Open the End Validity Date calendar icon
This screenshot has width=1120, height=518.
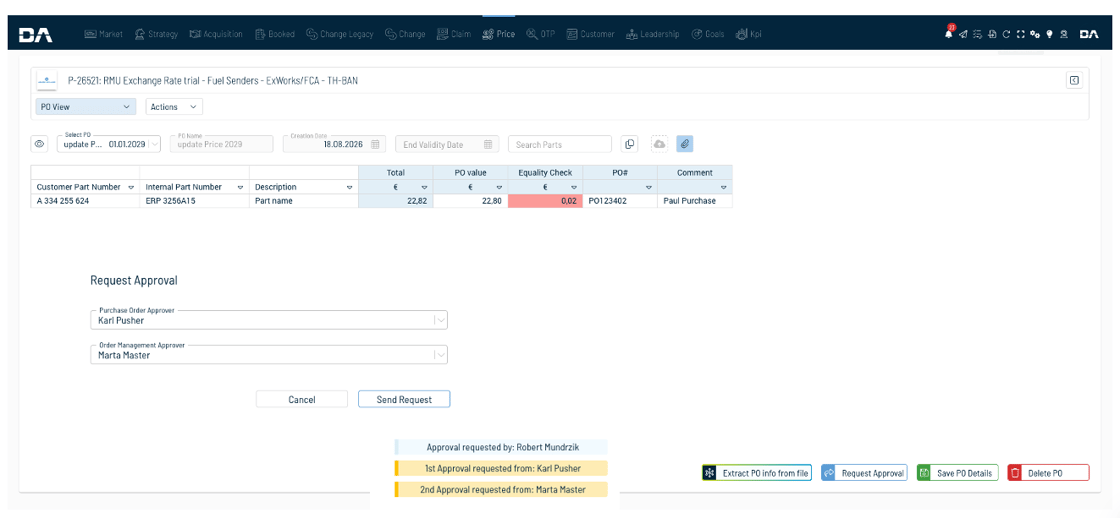click(x=488, y=144)
